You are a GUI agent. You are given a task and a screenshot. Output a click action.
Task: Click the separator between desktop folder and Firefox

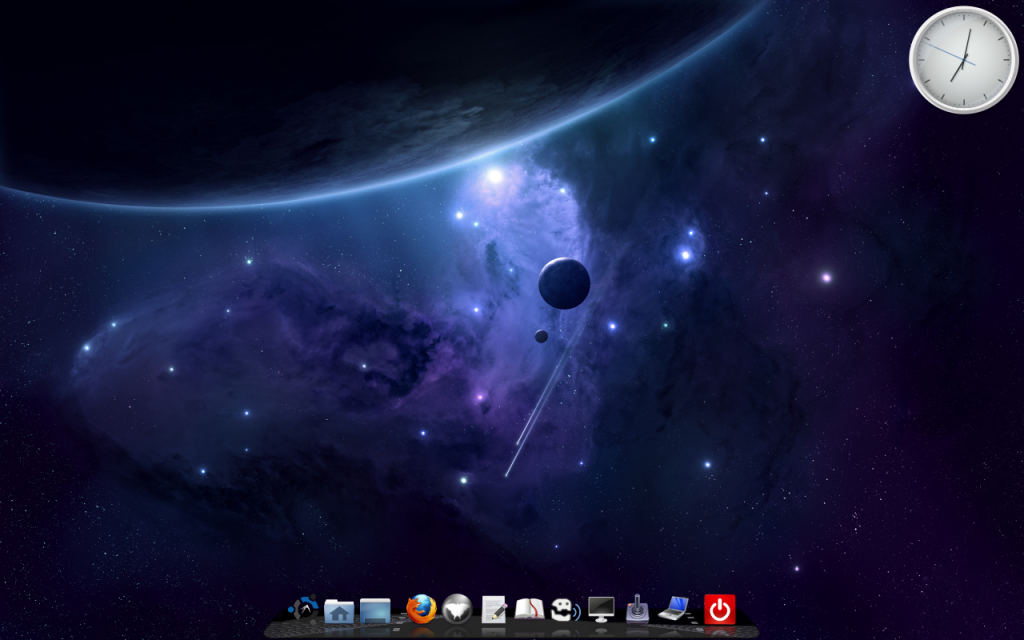398,612
